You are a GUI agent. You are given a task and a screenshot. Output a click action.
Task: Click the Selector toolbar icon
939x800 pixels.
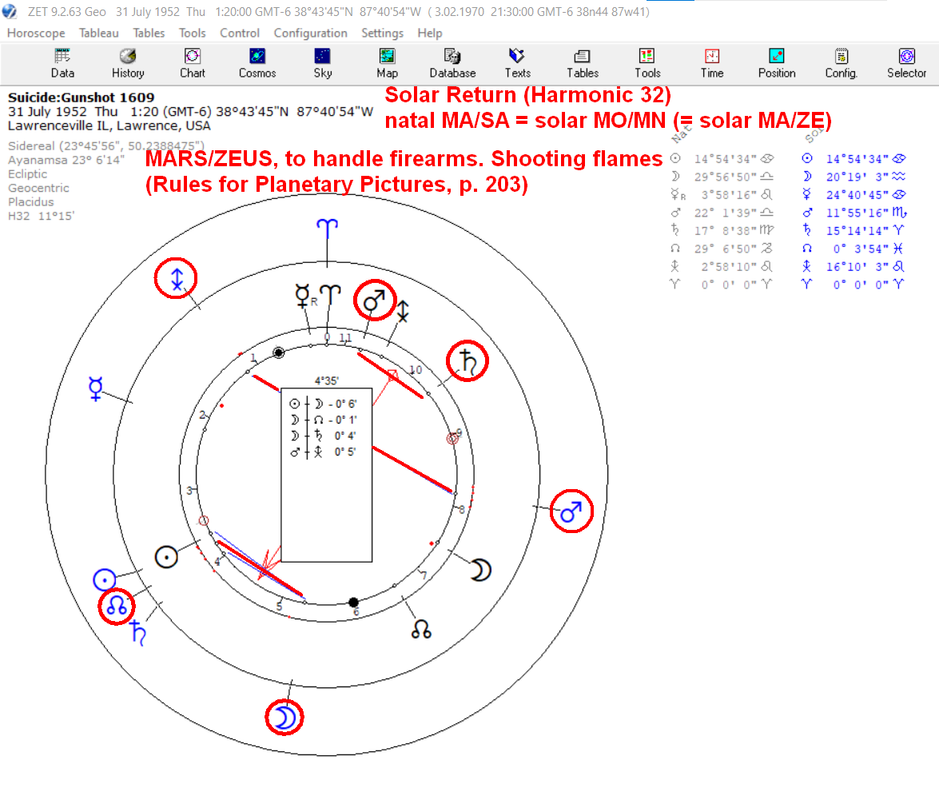(x=907, y=63)
